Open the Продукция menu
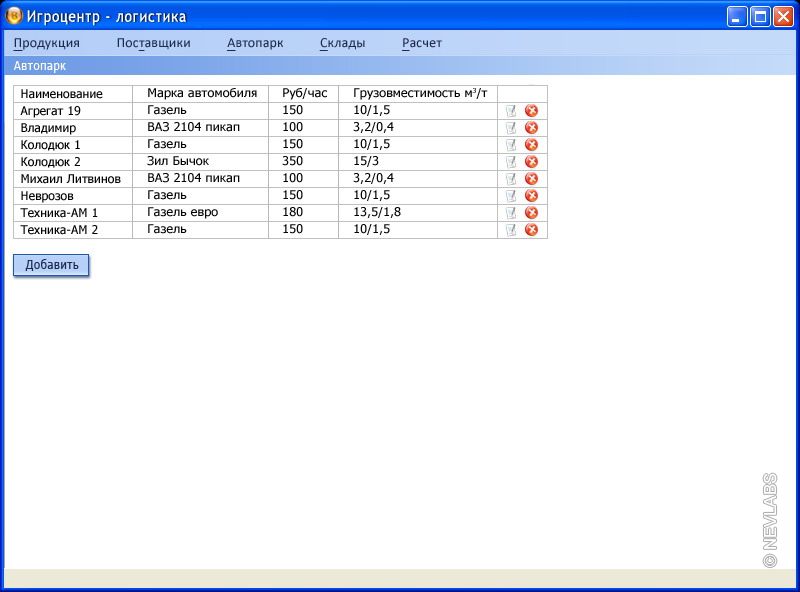Image resolution: width=800 pixels, height=592 pixels. 46,43
